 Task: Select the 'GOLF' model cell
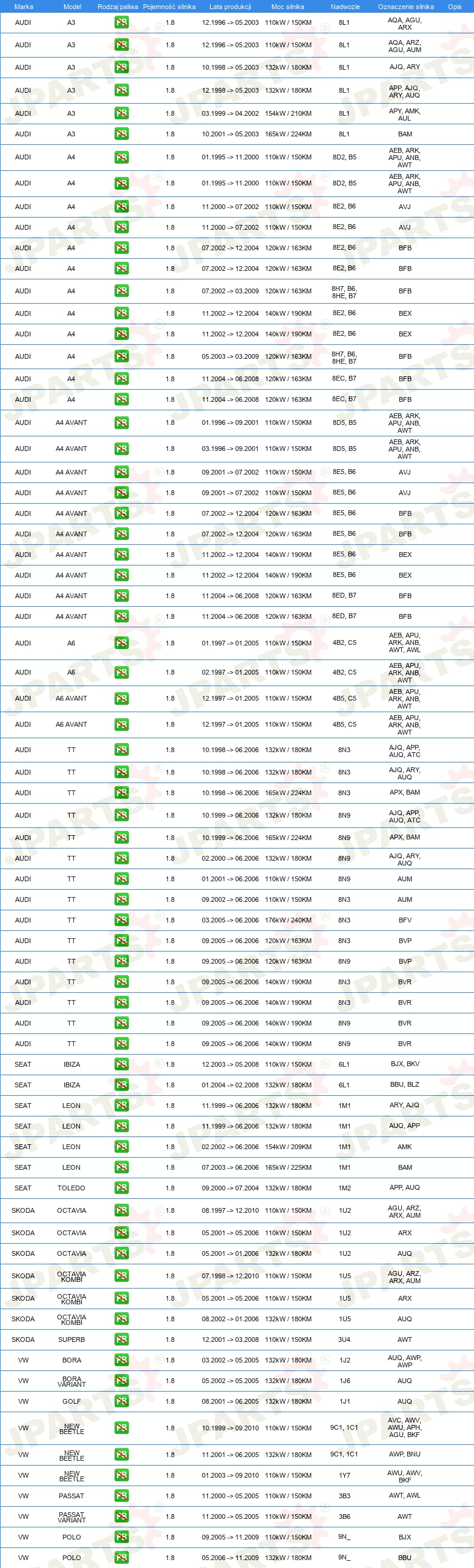[x=71, y=1402]
